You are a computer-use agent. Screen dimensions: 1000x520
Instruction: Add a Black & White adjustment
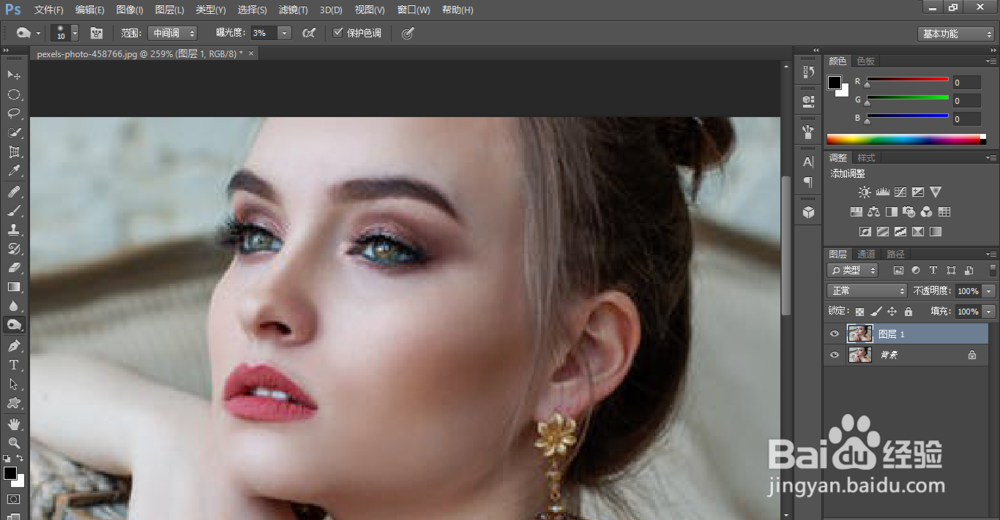pos(891,212)
